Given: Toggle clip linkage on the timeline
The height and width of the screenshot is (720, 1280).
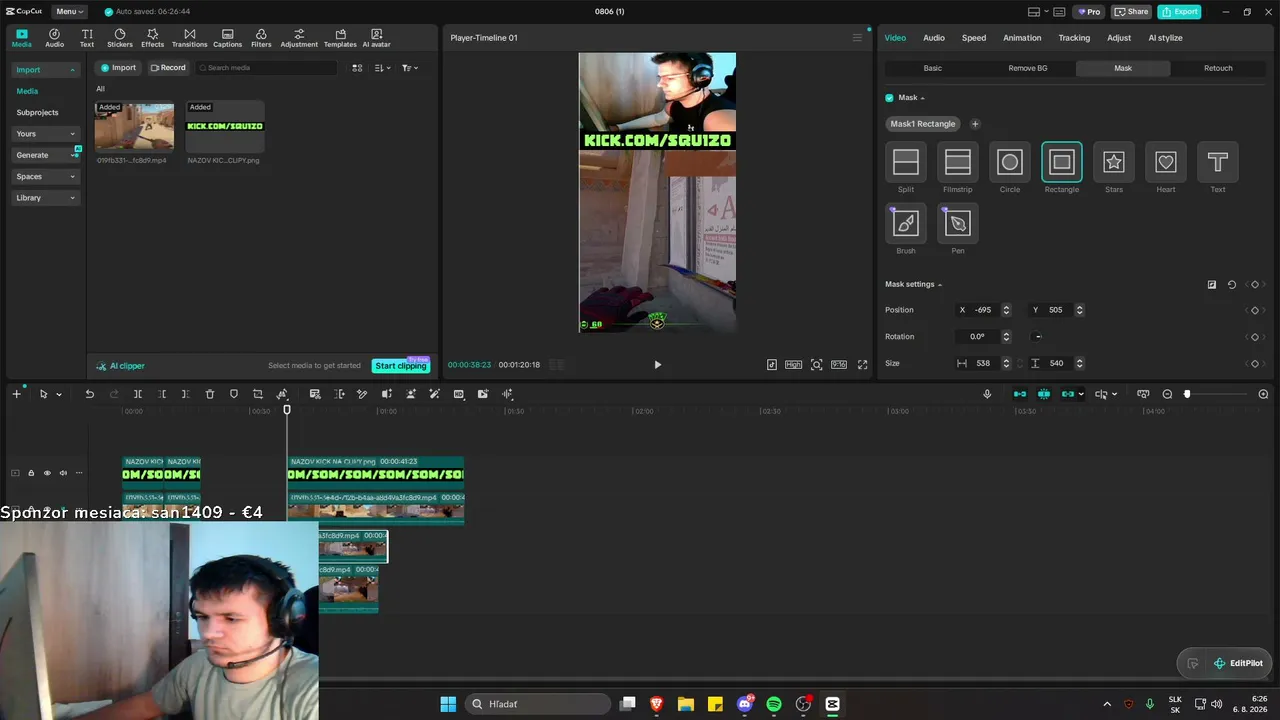Looking at the screenshot, I should coord(1068,394).
